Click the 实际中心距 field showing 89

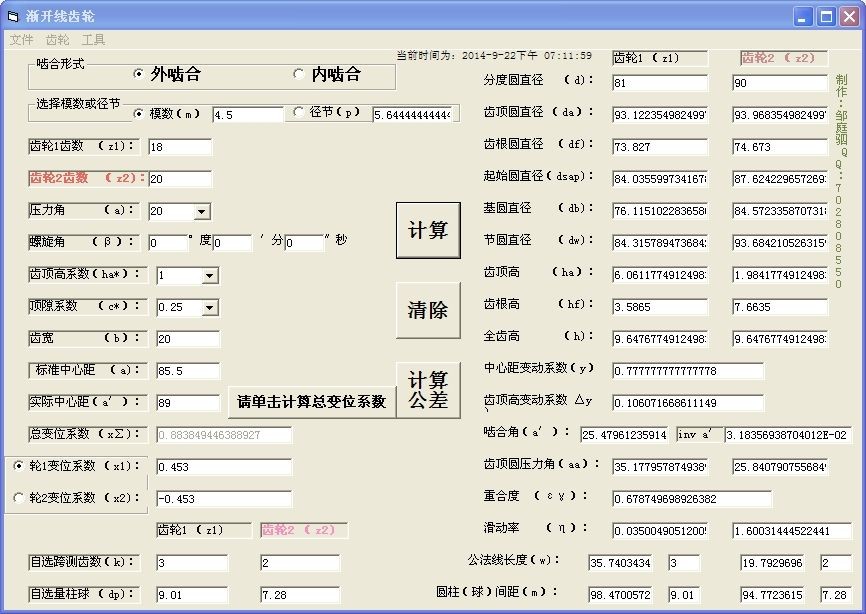coord(188,403)
